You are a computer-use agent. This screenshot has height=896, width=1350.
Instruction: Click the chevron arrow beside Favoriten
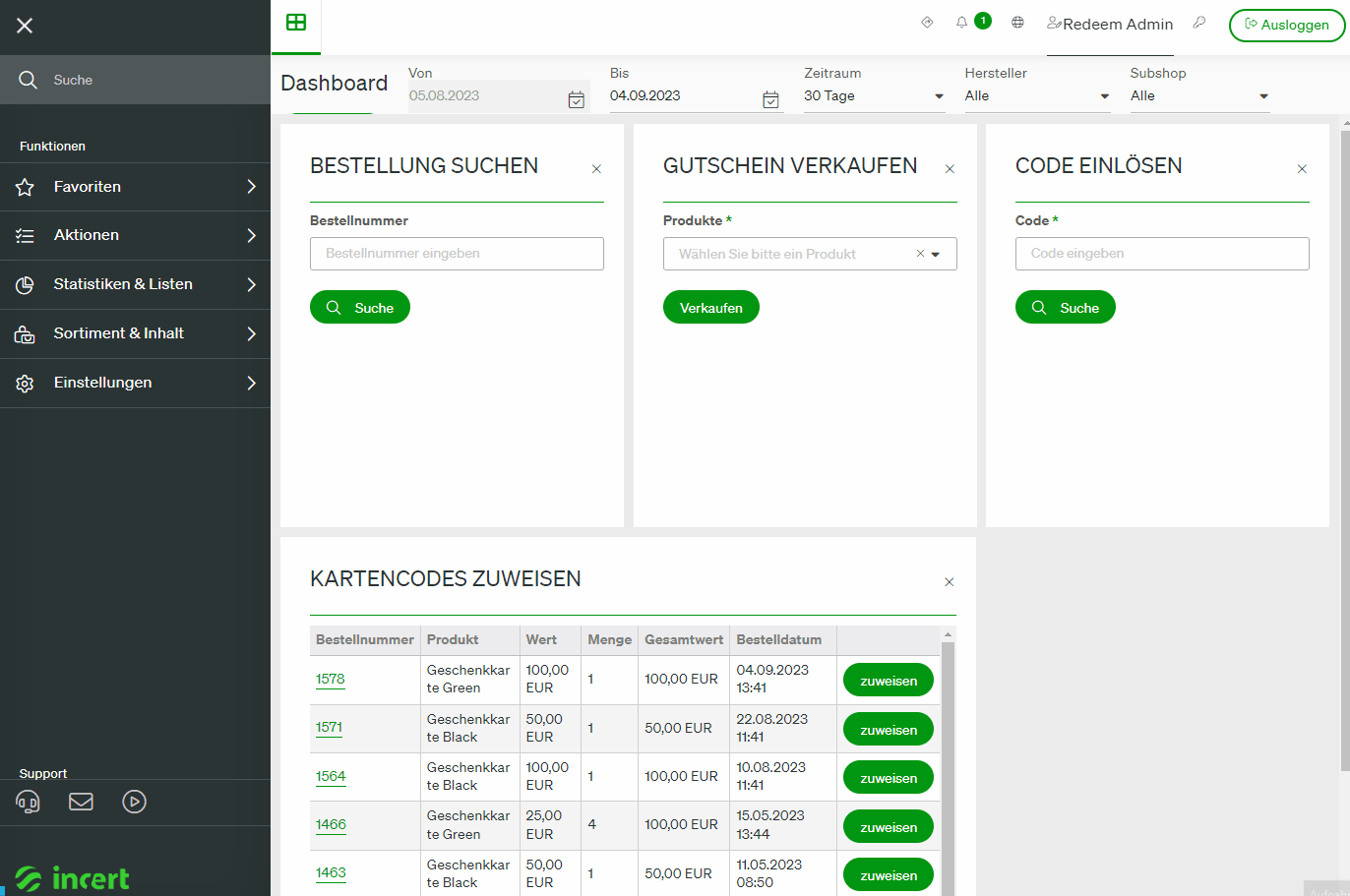[251, 187]
